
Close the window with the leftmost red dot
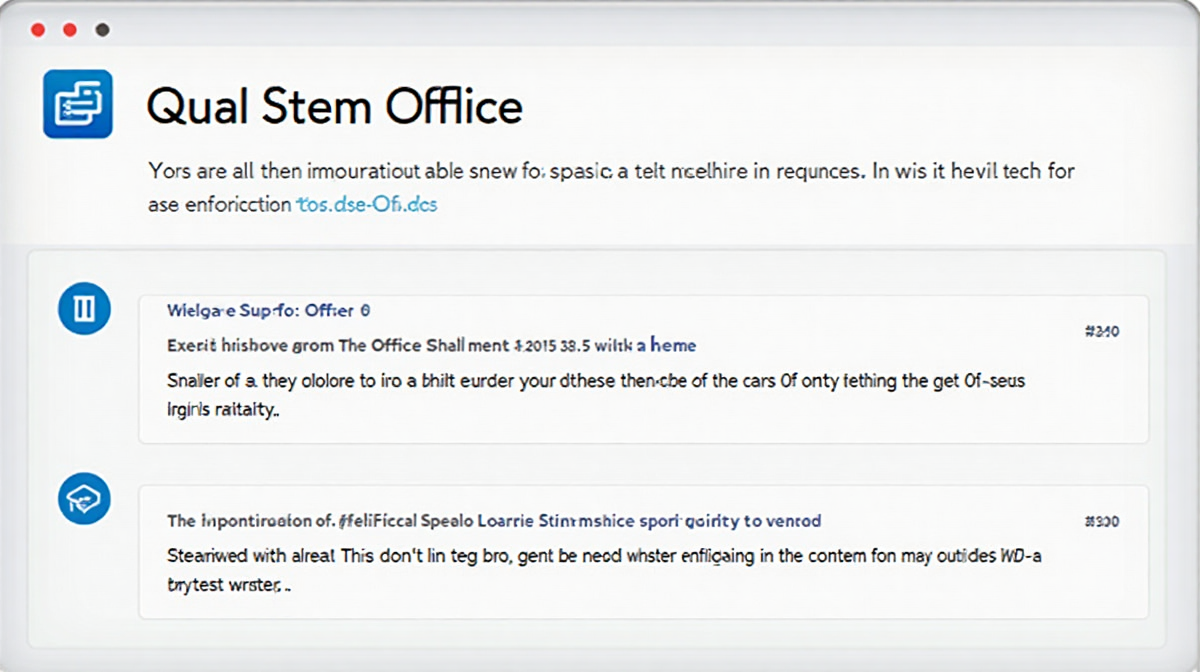38,31
